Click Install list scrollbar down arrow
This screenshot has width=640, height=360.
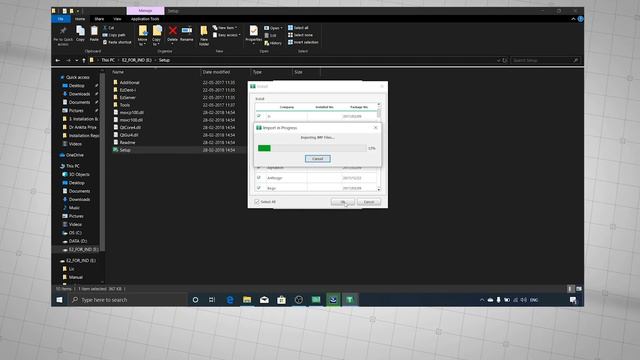coord(379,190)
